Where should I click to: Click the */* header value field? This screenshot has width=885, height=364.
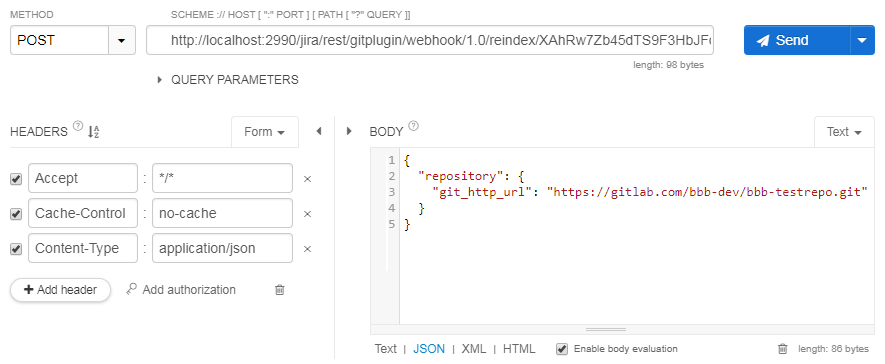tap(222, 178)
